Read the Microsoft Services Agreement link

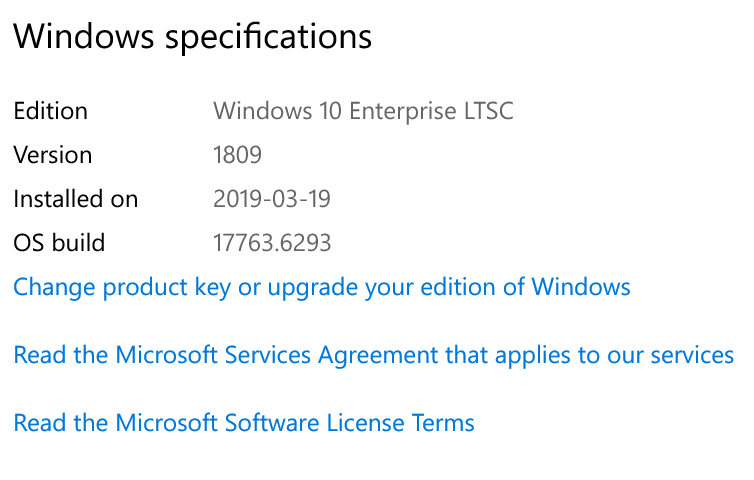373,355
